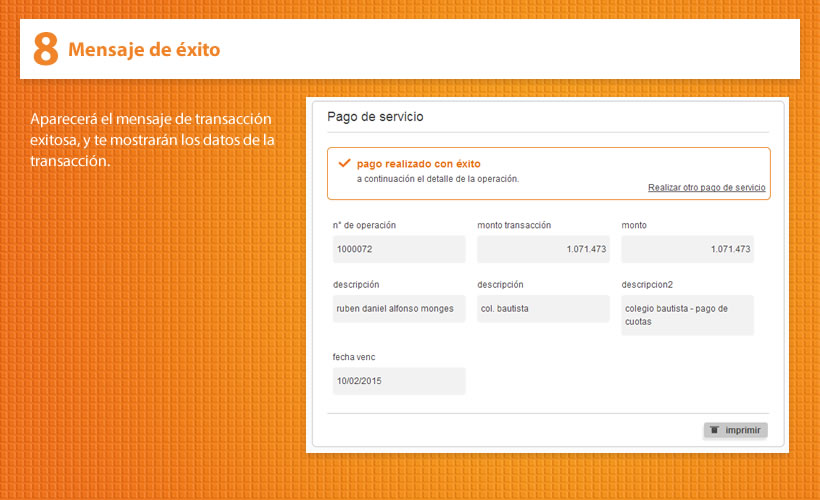
Task: Select the n° de operación field 1000072
Action: click(398, 249)
